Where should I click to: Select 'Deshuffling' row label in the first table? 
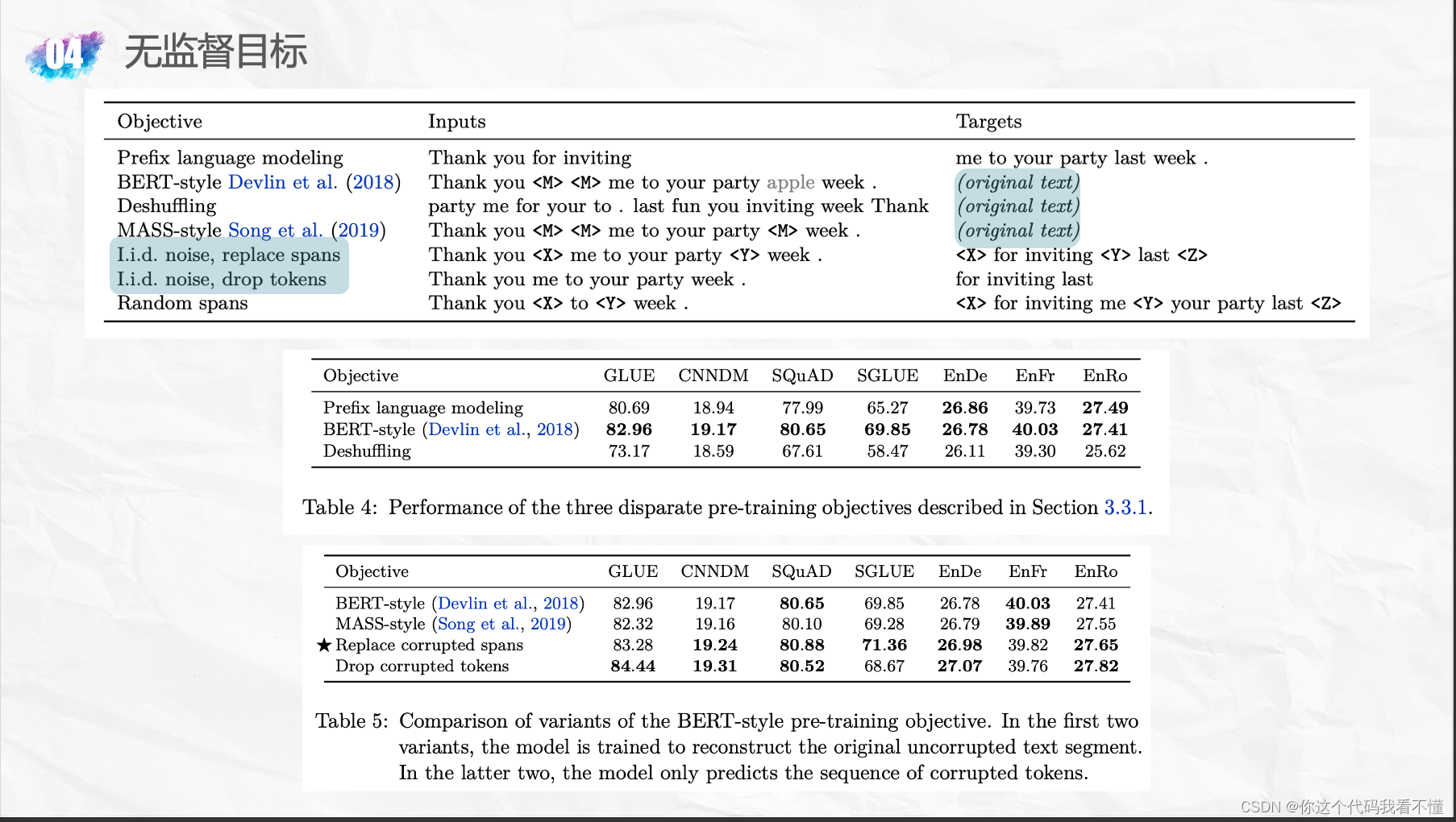point(167,206)
